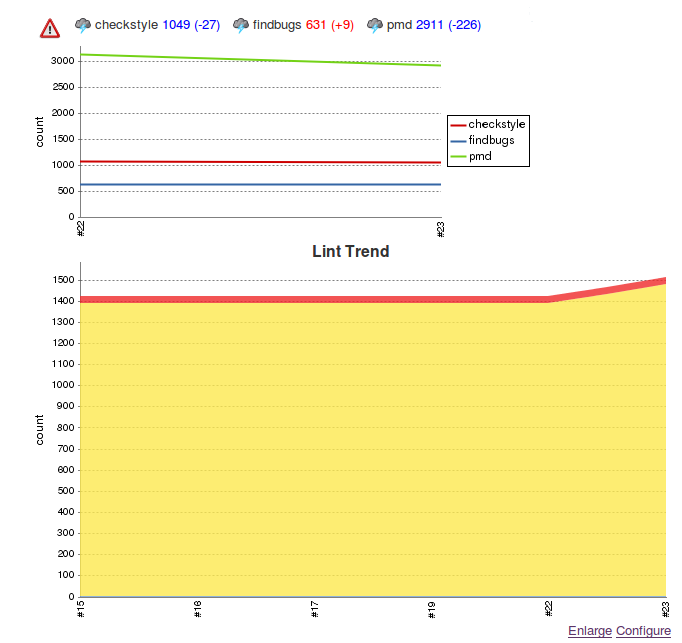This screenshot has height=643, width=682.
Task: Click the storm icon beside pmd
Action: pos(375,25)
